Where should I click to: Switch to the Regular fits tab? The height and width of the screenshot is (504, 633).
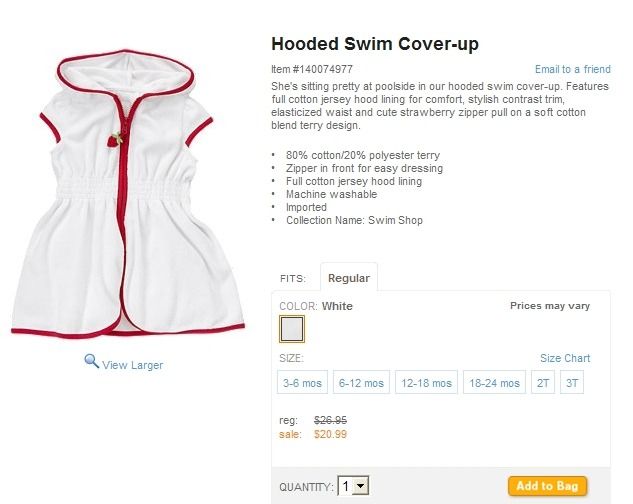pos(349,278)
